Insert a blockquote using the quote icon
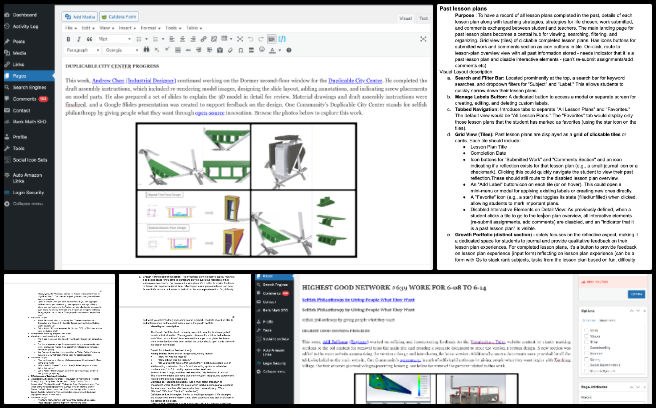 point(89,39)
